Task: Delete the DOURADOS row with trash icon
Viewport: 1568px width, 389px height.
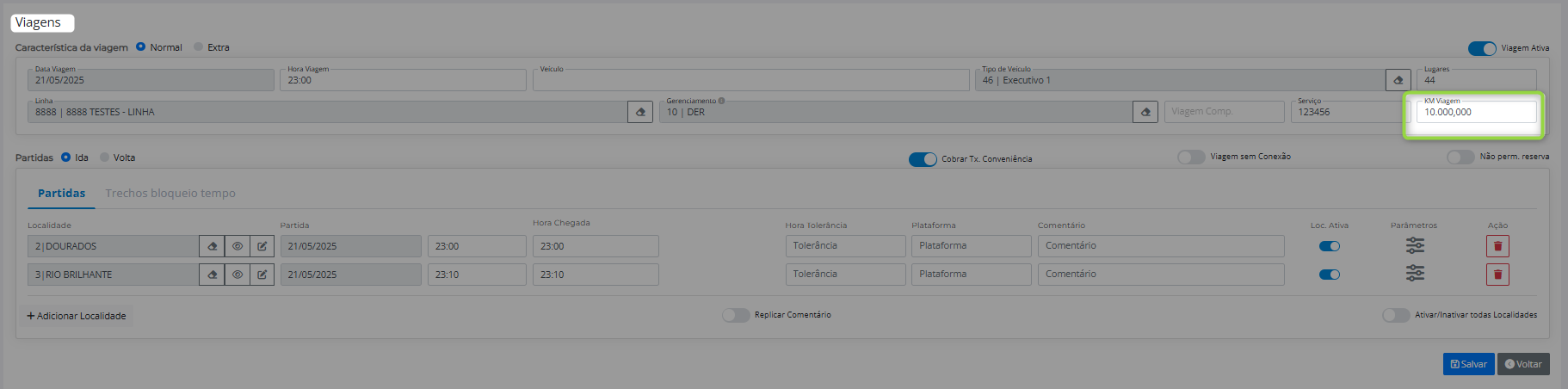Action: click(x=1497, y=246)
